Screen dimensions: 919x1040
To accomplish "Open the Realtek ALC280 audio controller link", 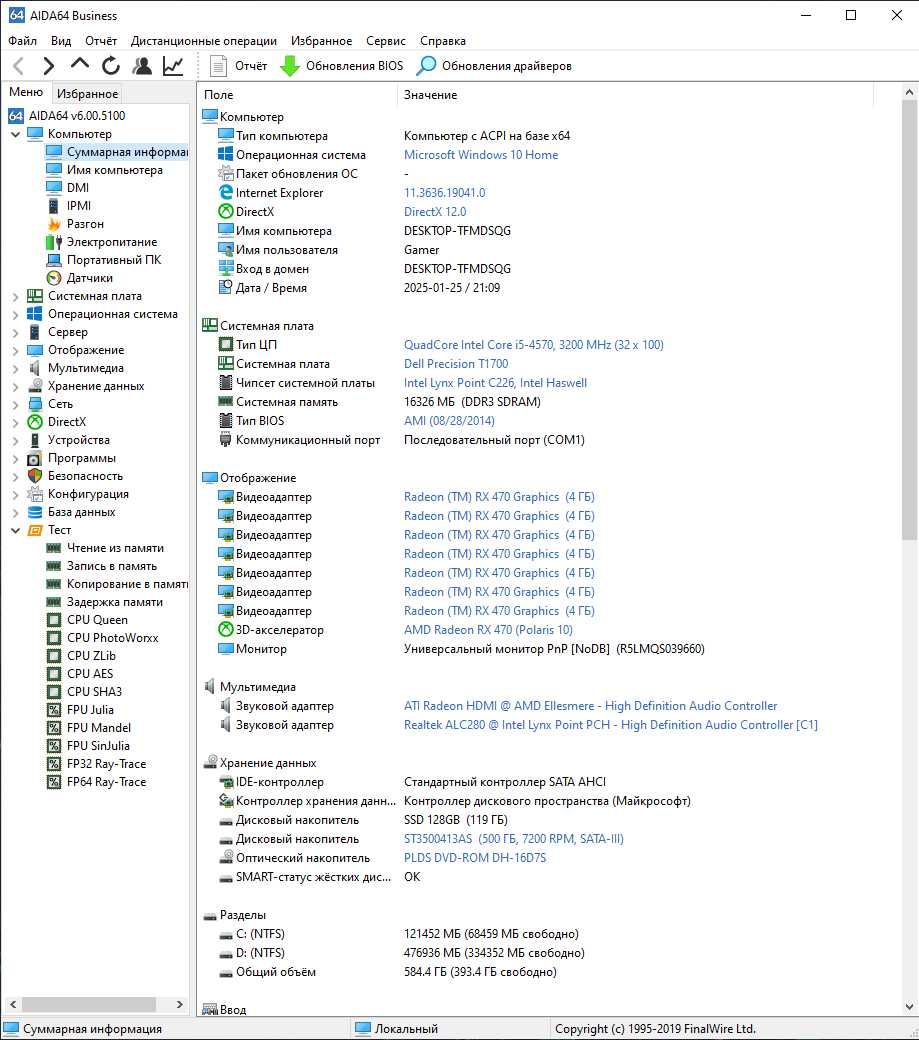I will 611,725.
